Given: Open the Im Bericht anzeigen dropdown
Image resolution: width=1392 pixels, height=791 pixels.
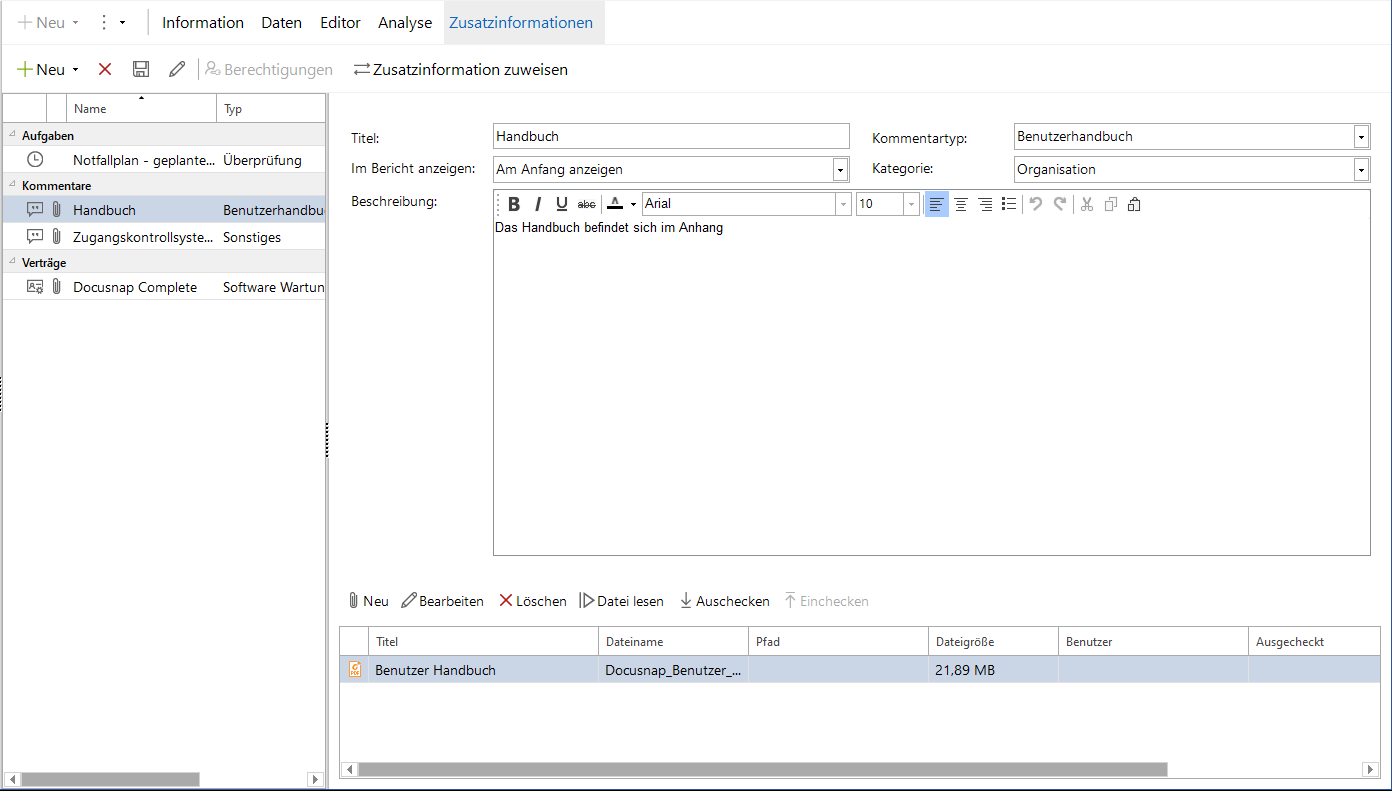Looking at the screenshot, I should coord(840,170).
